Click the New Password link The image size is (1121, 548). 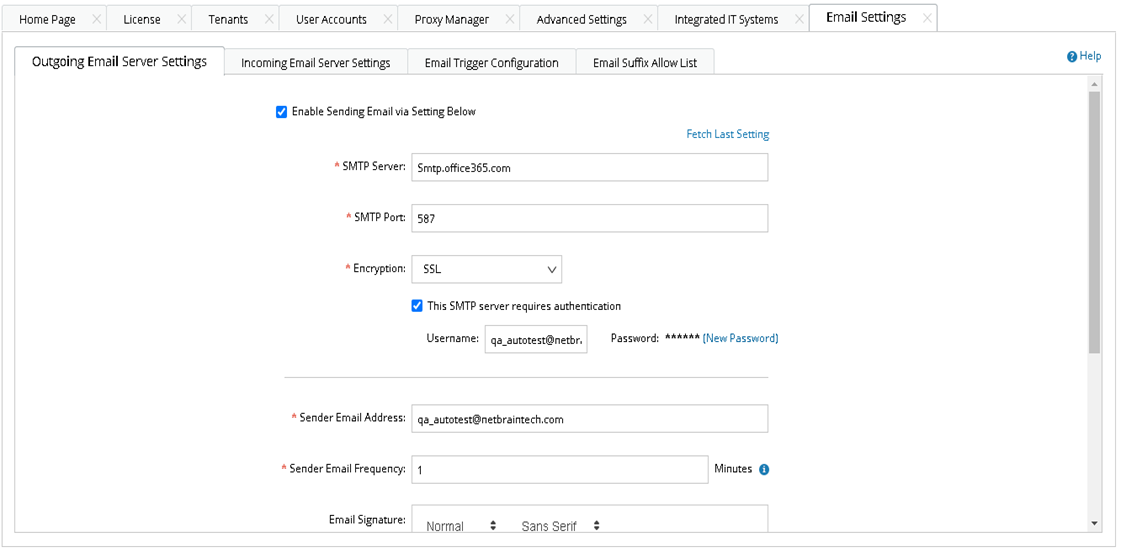[740, 338]
